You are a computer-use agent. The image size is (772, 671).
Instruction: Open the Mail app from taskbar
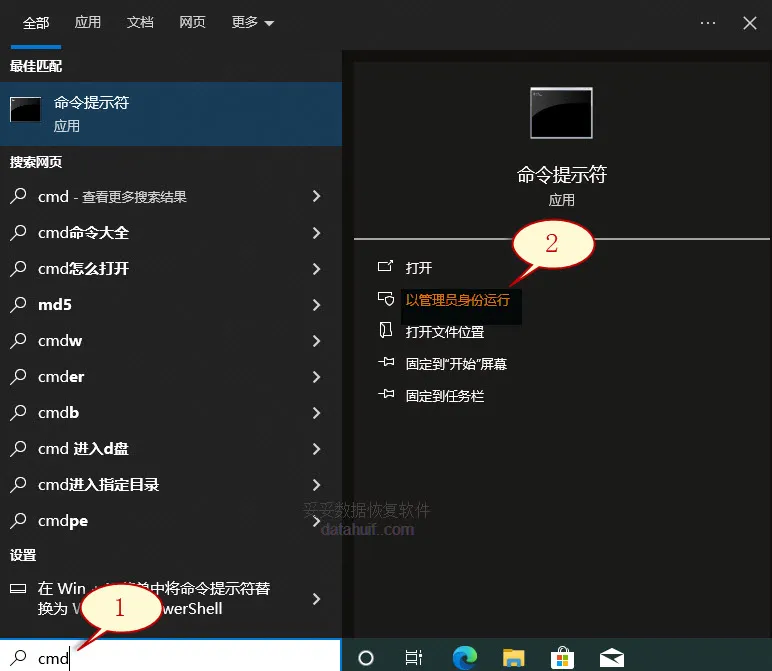click(x=612, y=657)
